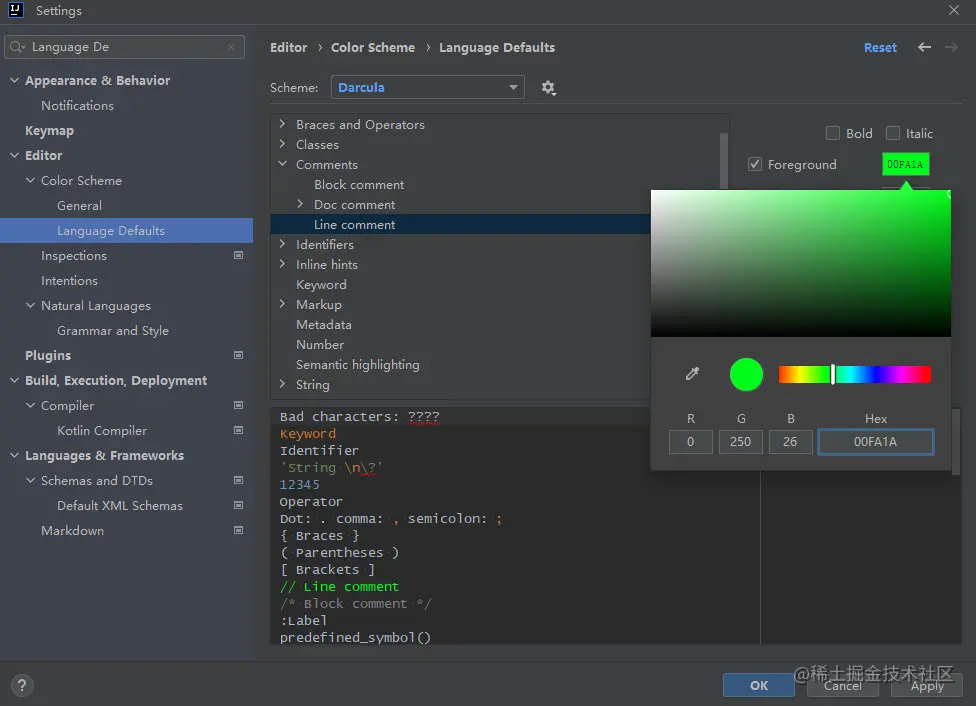
Task: Click the Reset link
Action: [880, 48]
